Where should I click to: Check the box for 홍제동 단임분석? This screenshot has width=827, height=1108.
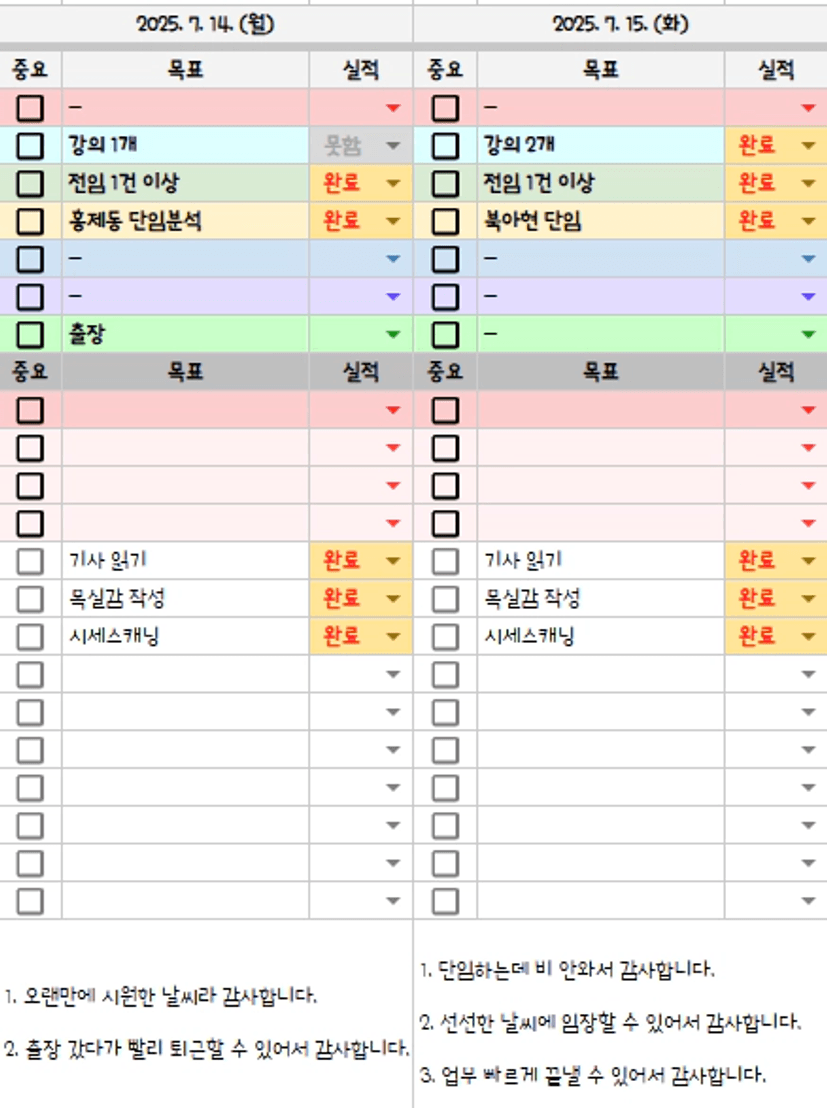tap(30, 221)
